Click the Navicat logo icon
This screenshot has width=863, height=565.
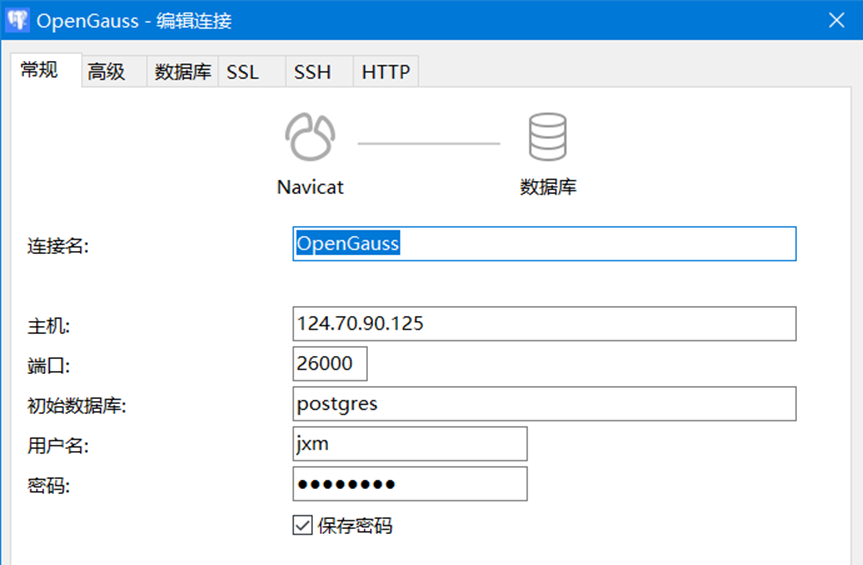310,137
